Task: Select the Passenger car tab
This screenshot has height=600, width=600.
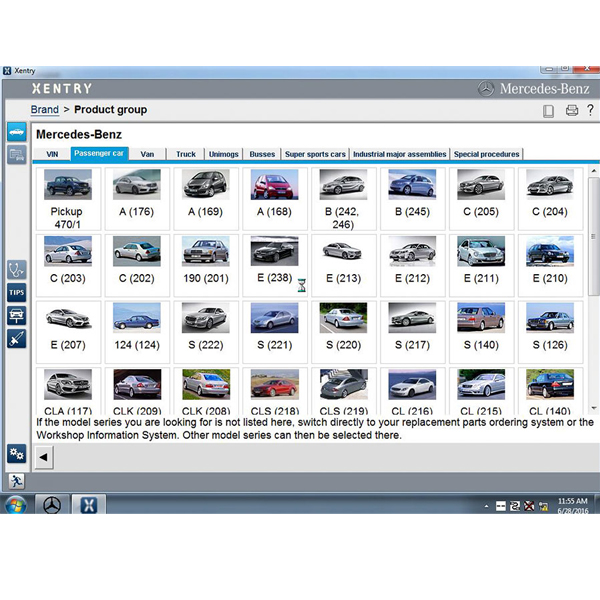Action: click(x=99, y=153)
